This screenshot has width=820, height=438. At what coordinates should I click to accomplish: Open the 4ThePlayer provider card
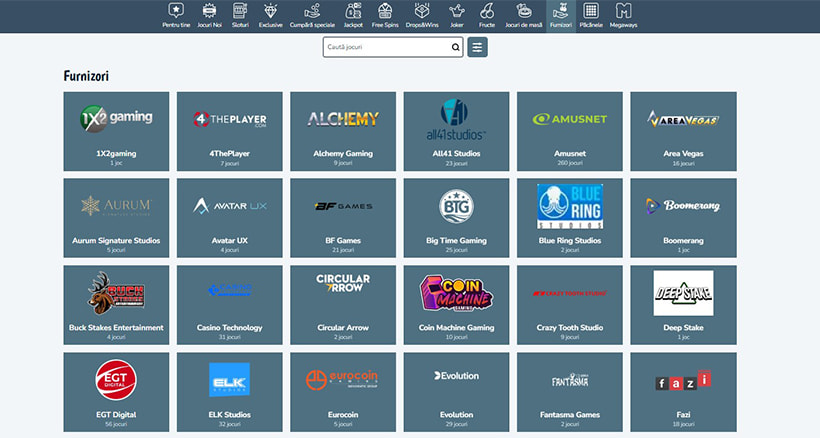230,131
